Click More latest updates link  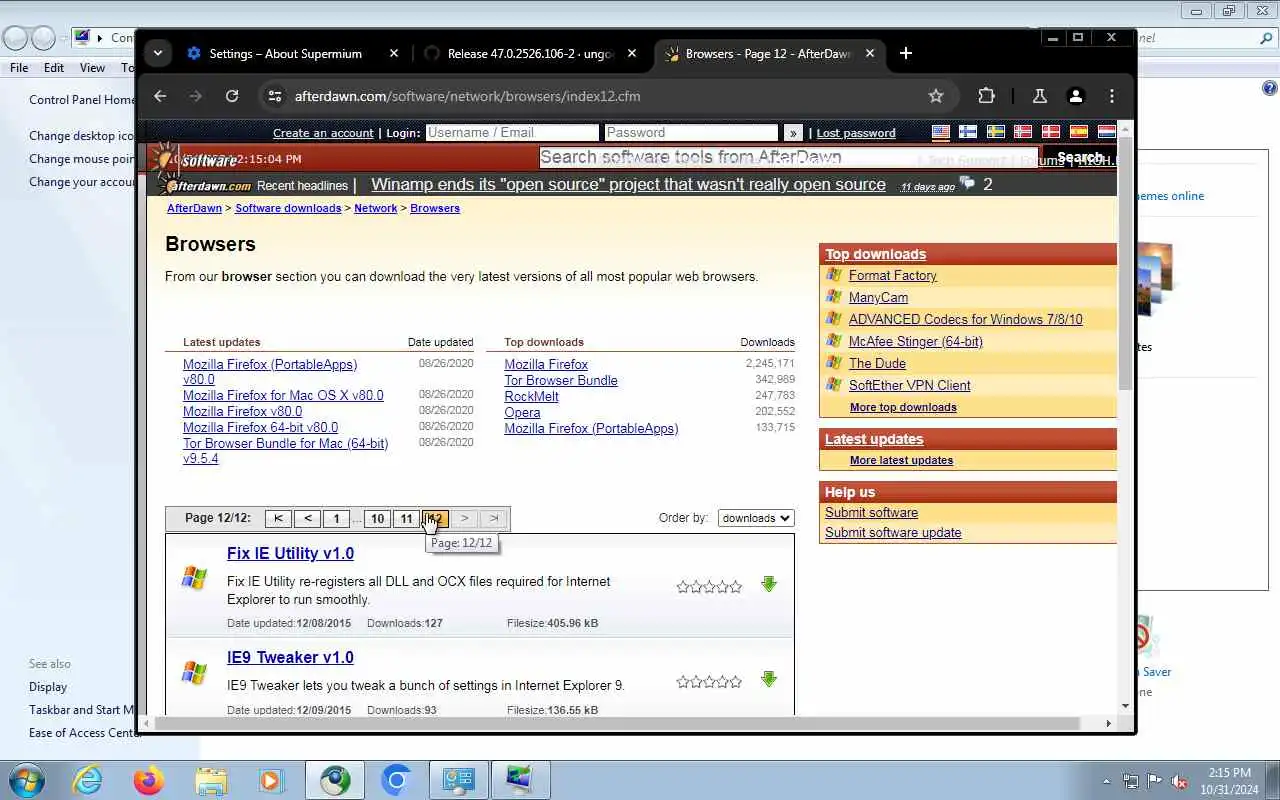[901, 460]
